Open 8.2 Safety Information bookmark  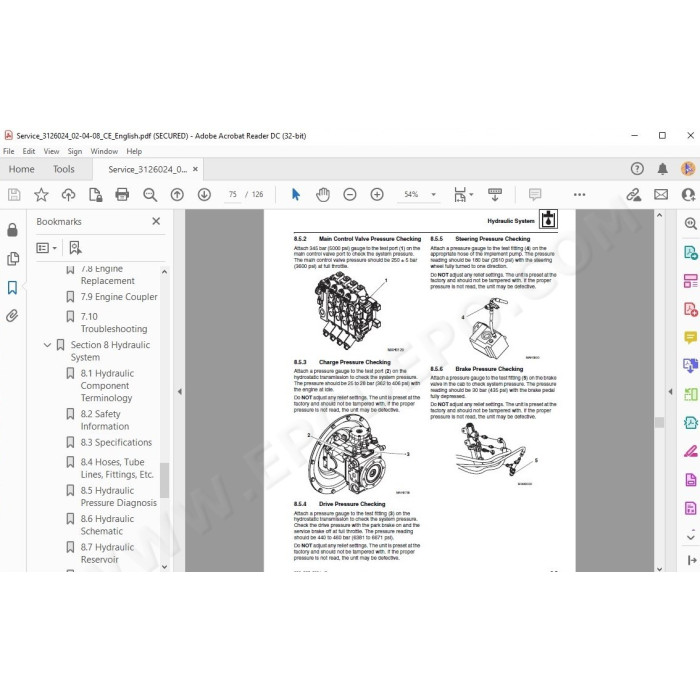pyautogui.click(x=105, y=420)
